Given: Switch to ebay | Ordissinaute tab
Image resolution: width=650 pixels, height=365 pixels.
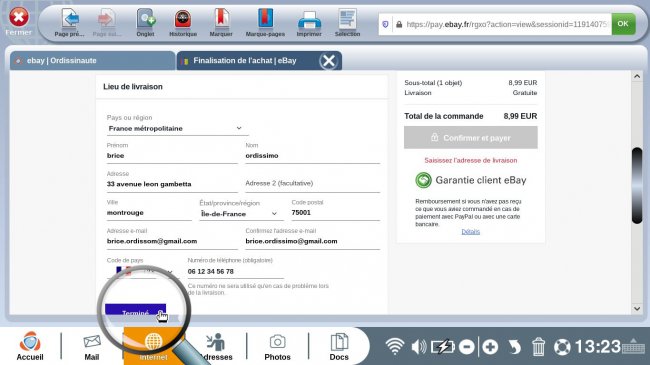Looking at the screenshot, I should [x=93, y=61].
